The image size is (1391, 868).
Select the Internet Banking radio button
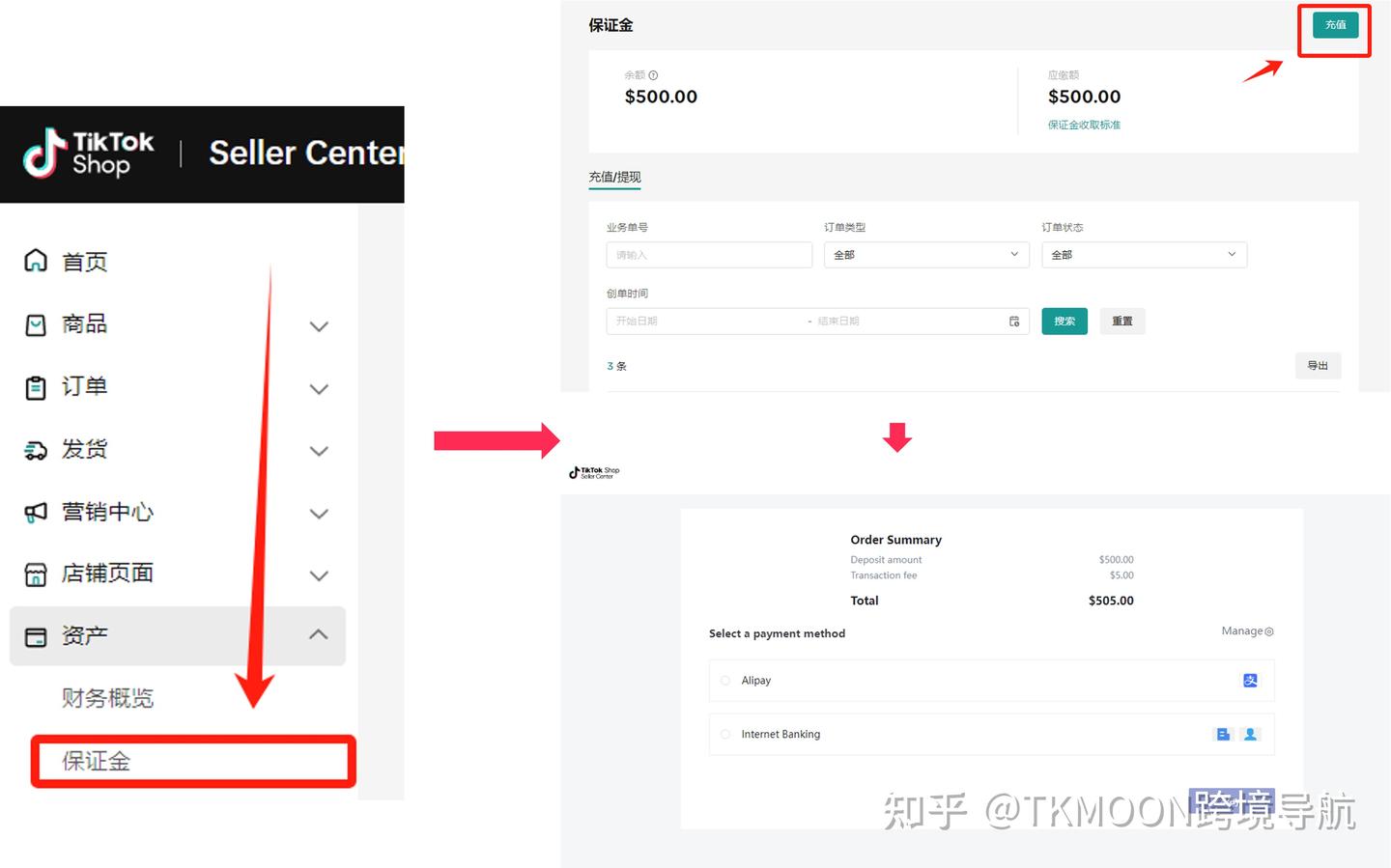coord(725,735)
